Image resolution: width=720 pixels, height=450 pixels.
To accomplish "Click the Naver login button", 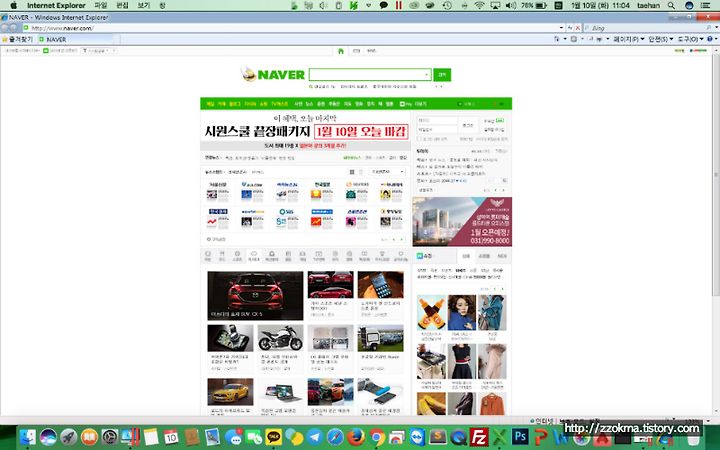I will click(x=468, y=125).
